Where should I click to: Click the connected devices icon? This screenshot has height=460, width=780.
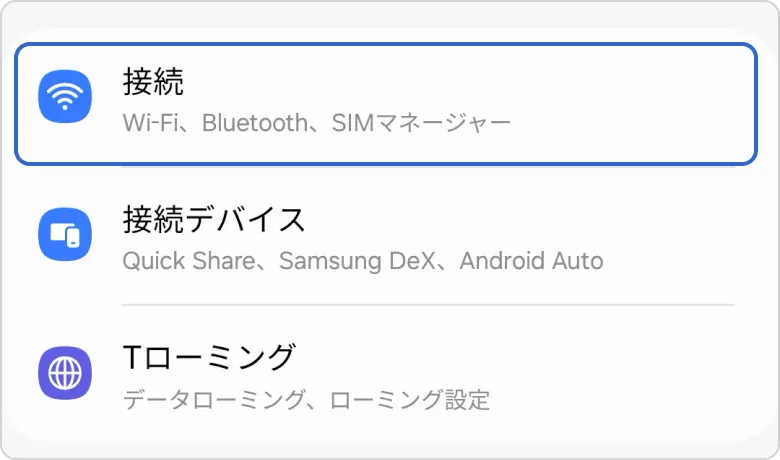coord(65,236)
